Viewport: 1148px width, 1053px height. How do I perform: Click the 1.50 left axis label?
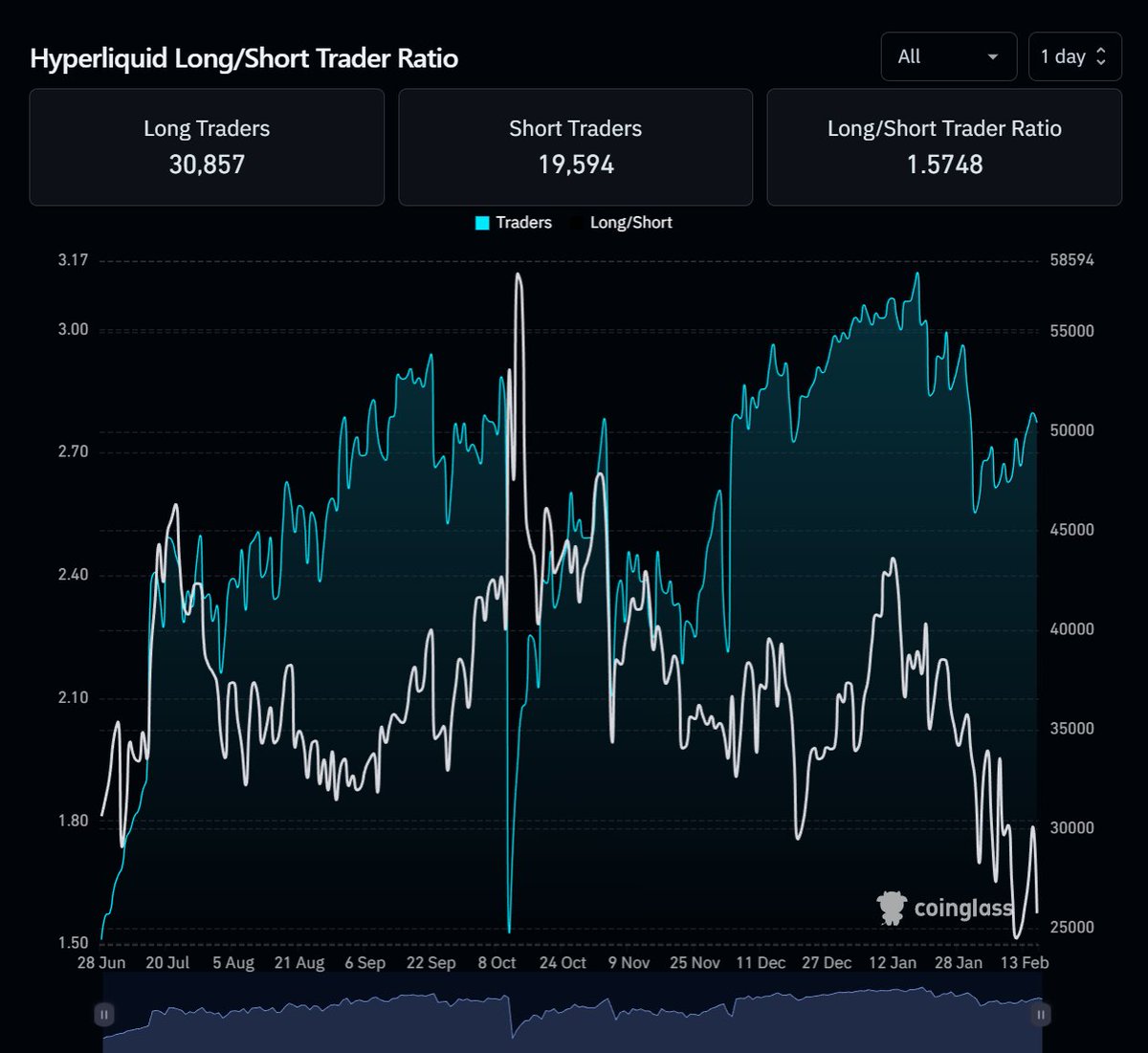73,942
